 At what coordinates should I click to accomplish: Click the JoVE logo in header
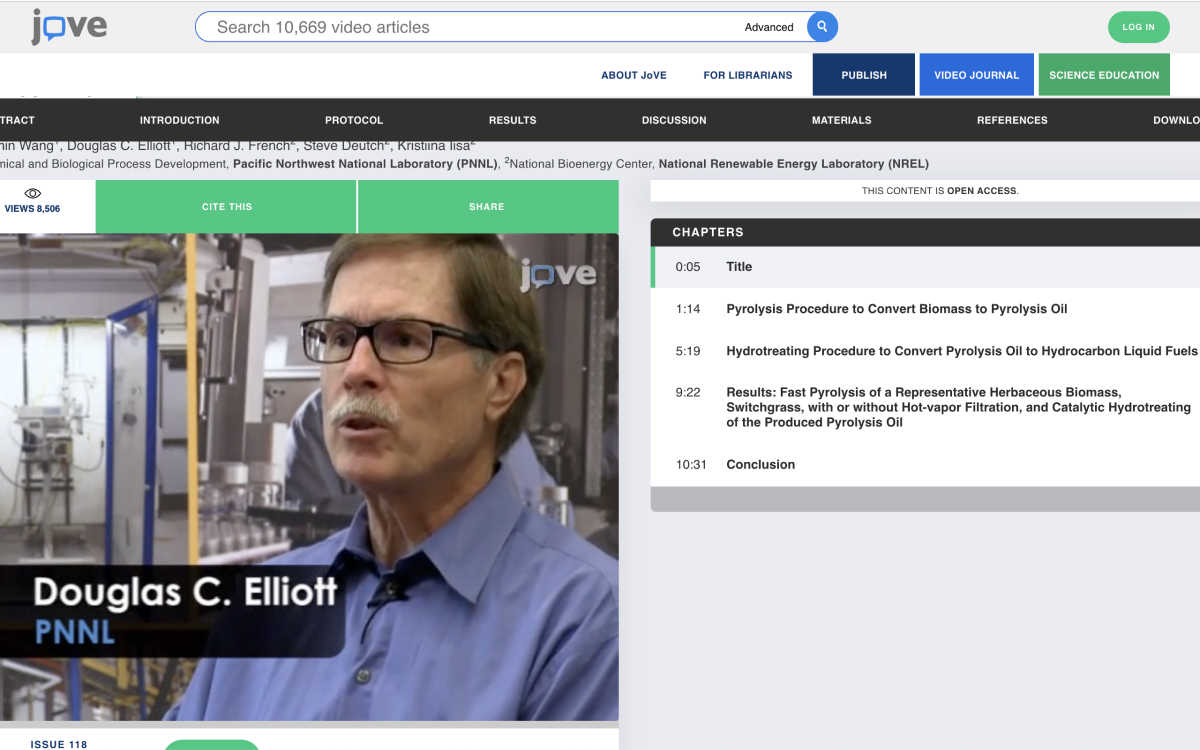coord(68,27)
